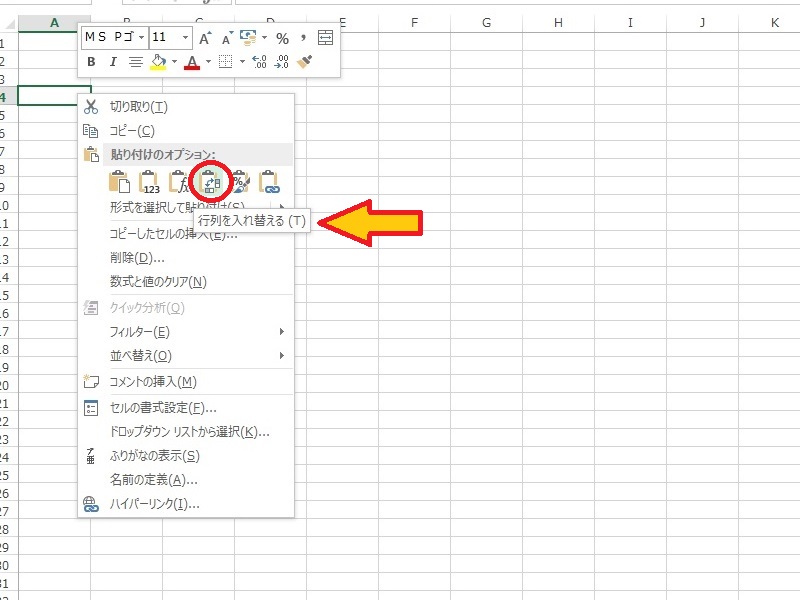
Task: Open ハイパーリンク(I)... dialog entry
Action: click(154, 503)
